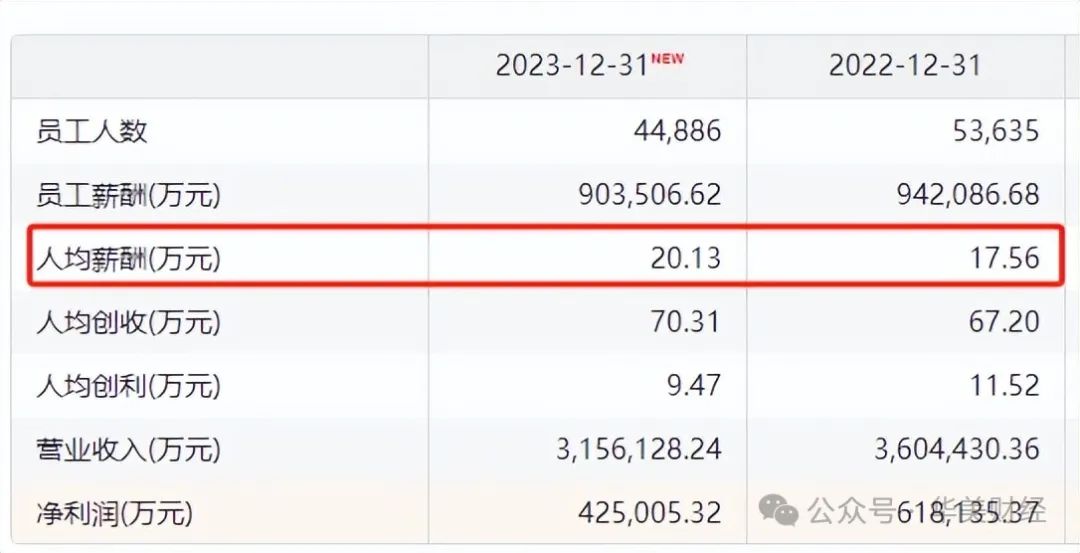This screenshot has height=553, width=1080.
Task: Click the highlighted 人均薪酬(万元) row label
Action: click(128, 259)
